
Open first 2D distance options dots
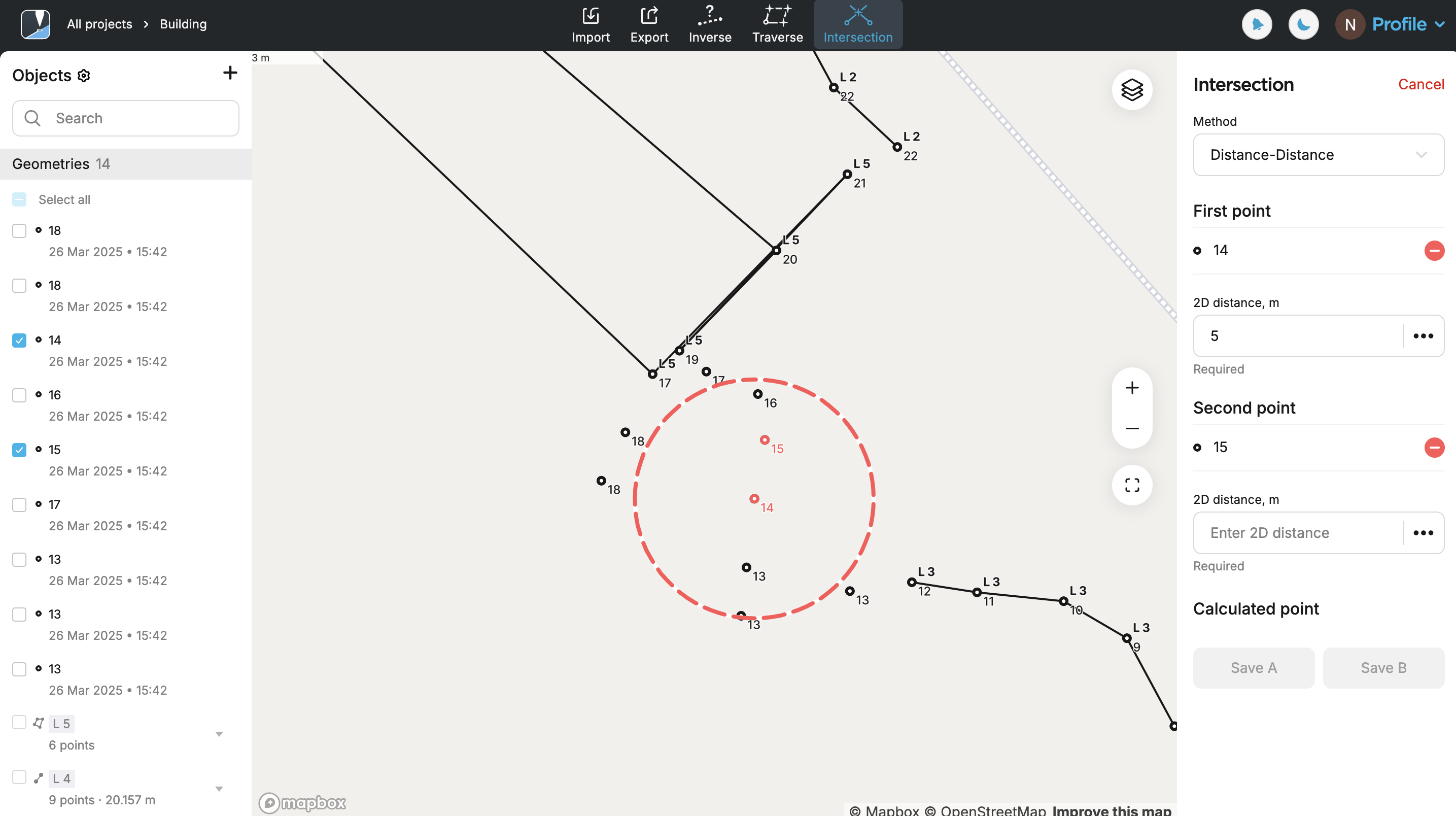[x=1423, y=336]
